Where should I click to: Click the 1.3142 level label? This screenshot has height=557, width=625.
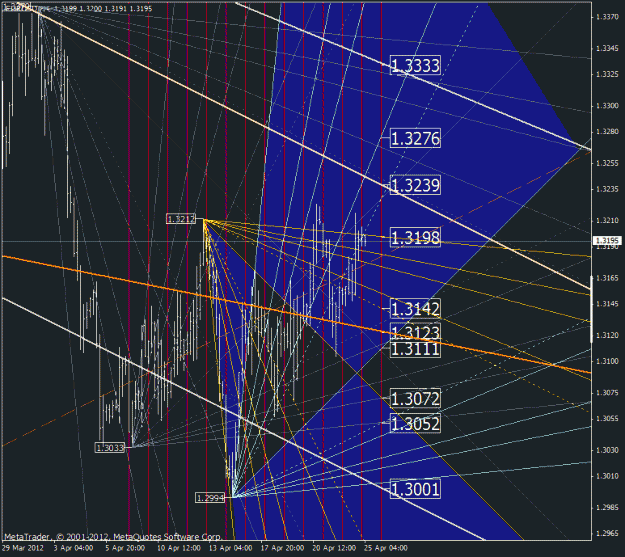tap(415, 308)
